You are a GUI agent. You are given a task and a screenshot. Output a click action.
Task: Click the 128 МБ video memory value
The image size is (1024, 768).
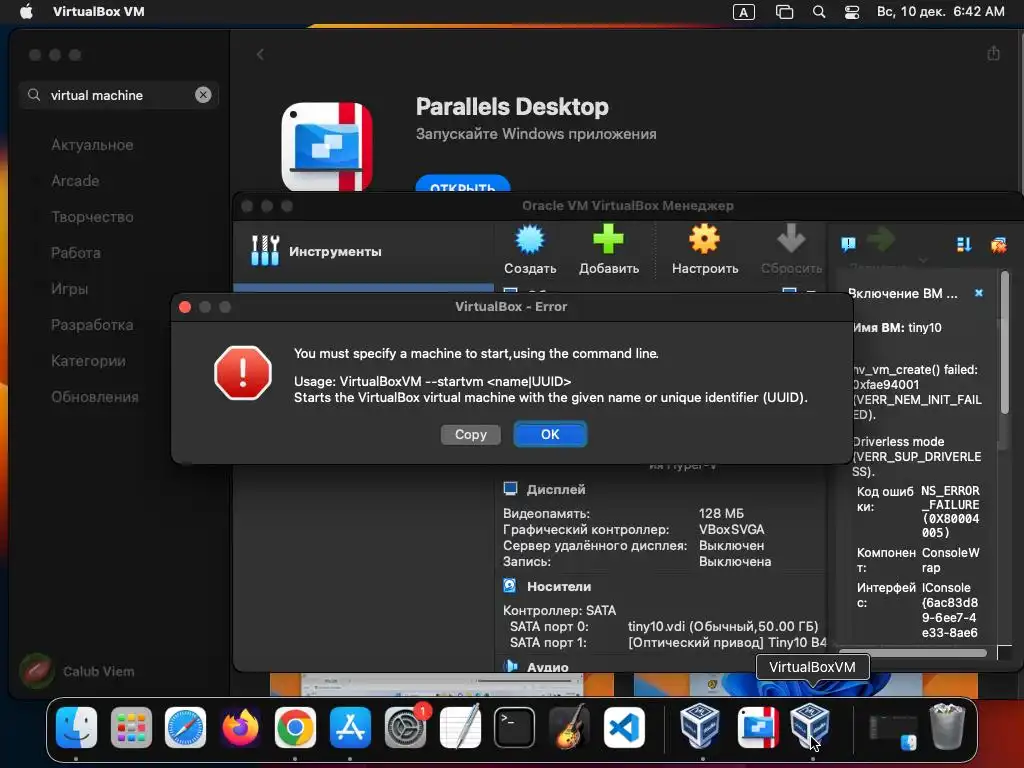[x=721, y=513]
